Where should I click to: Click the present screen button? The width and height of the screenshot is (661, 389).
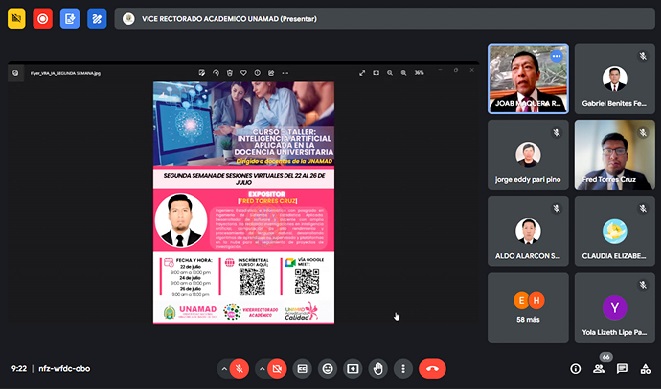352,369
